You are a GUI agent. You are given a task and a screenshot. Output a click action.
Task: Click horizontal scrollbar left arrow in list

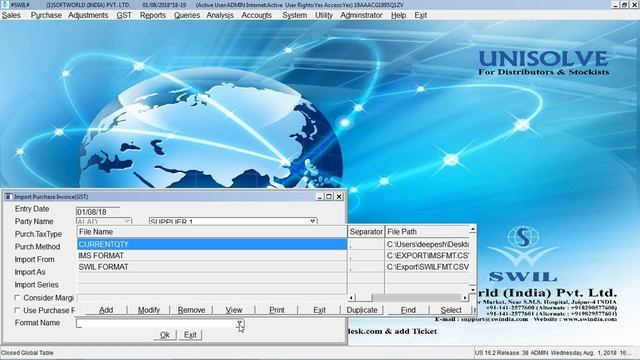coord(352,298)
